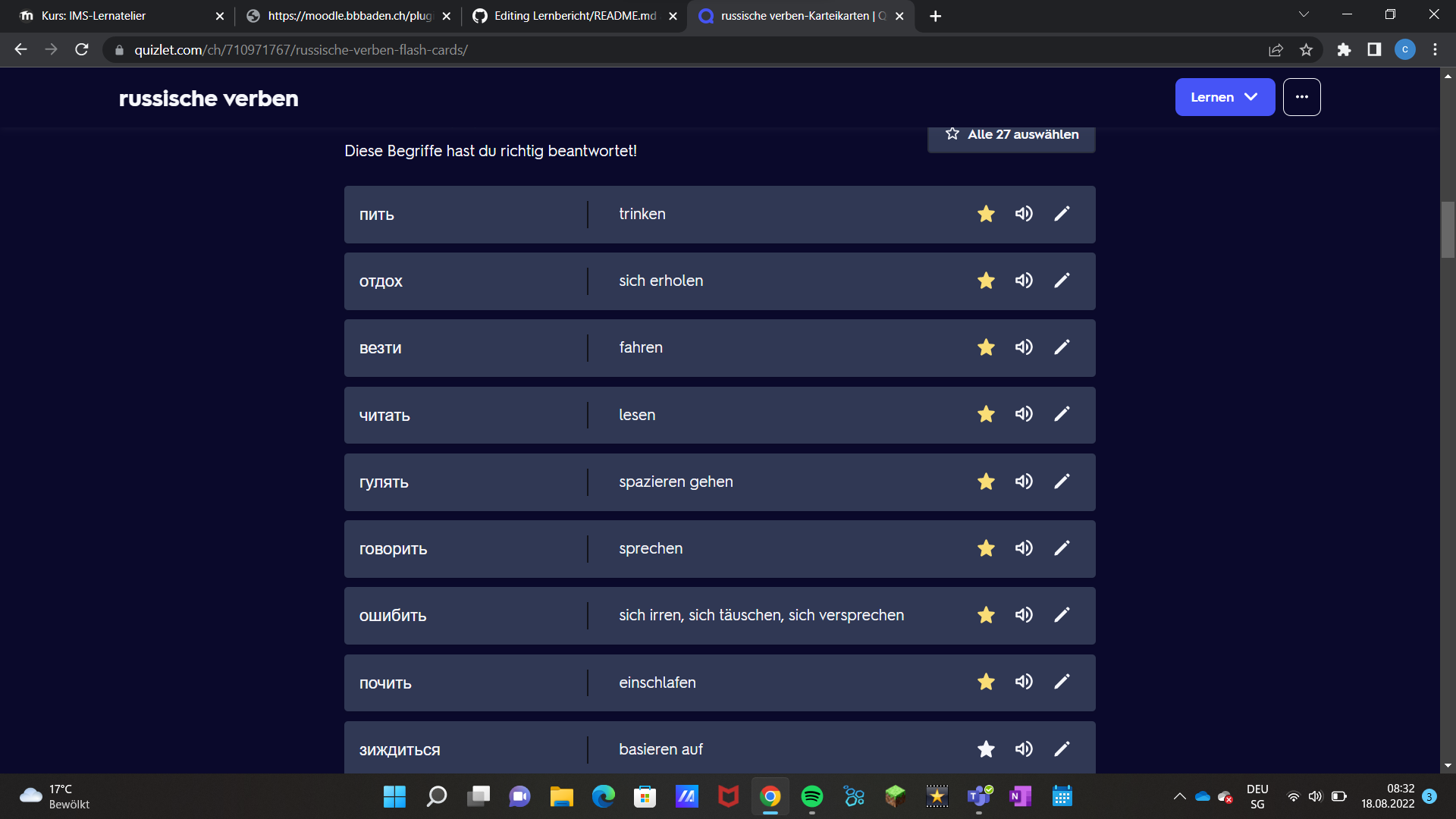Click the page's vertical scrollbar thumb

coord(1448,230)
